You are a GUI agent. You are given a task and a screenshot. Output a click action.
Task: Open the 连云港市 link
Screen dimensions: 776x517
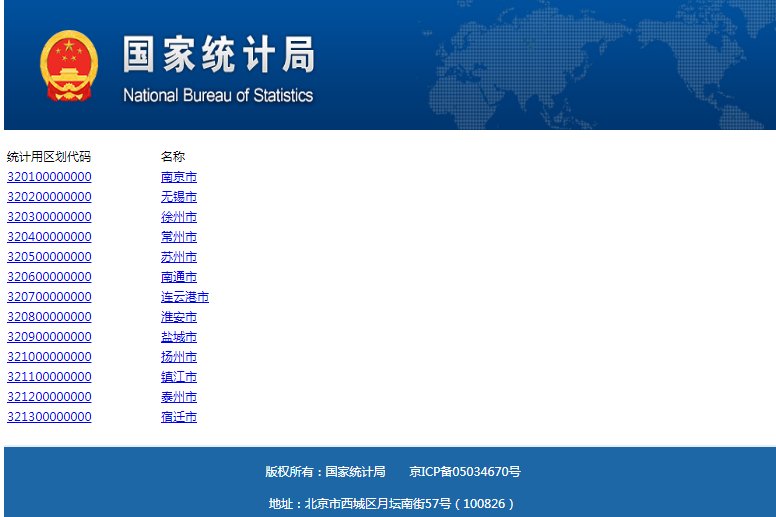click(x=185, y=297)
